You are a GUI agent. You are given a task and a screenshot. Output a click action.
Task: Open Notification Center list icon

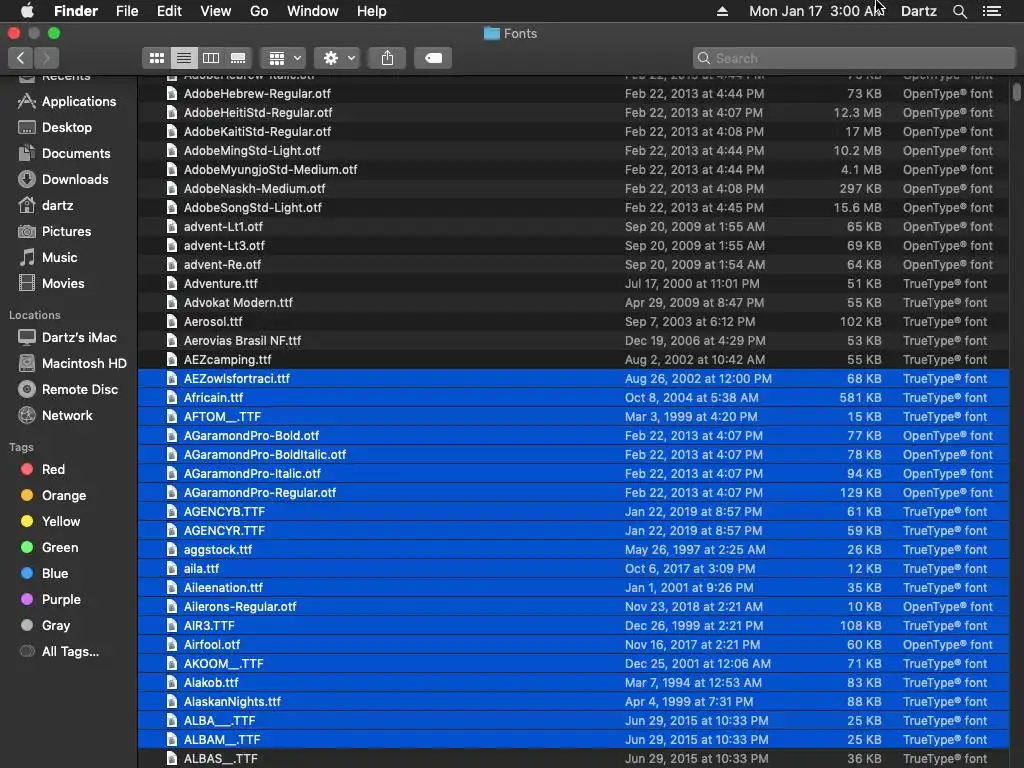pos(991,11)
